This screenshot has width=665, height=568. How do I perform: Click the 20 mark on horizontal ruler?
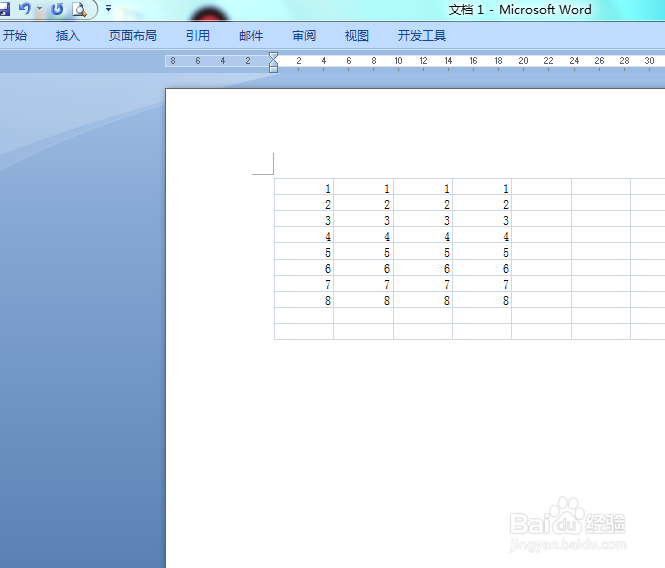pos(523,61)
